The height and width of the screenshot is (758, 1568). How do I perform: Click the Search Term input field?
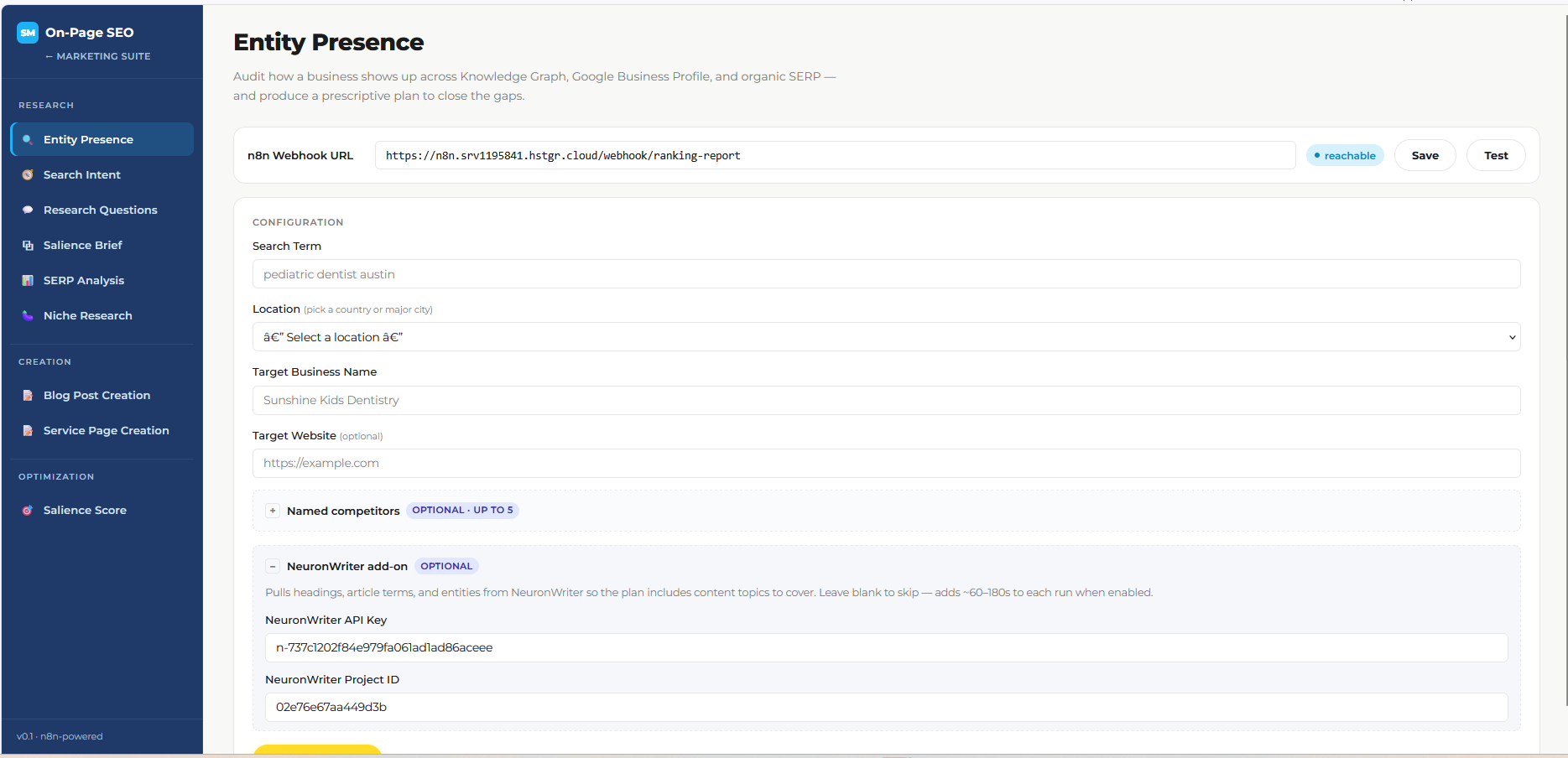[x=886, y=274]
